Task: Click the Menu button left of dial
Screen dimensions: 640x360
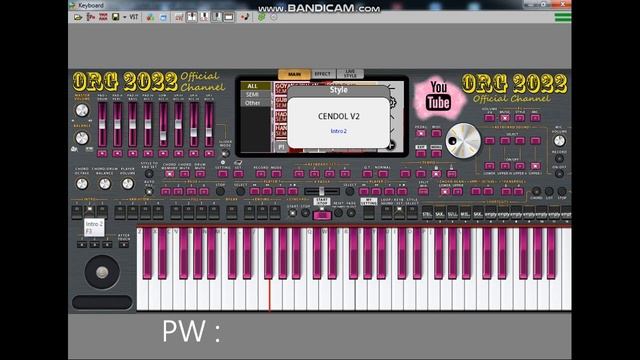Action: (436, 153)
